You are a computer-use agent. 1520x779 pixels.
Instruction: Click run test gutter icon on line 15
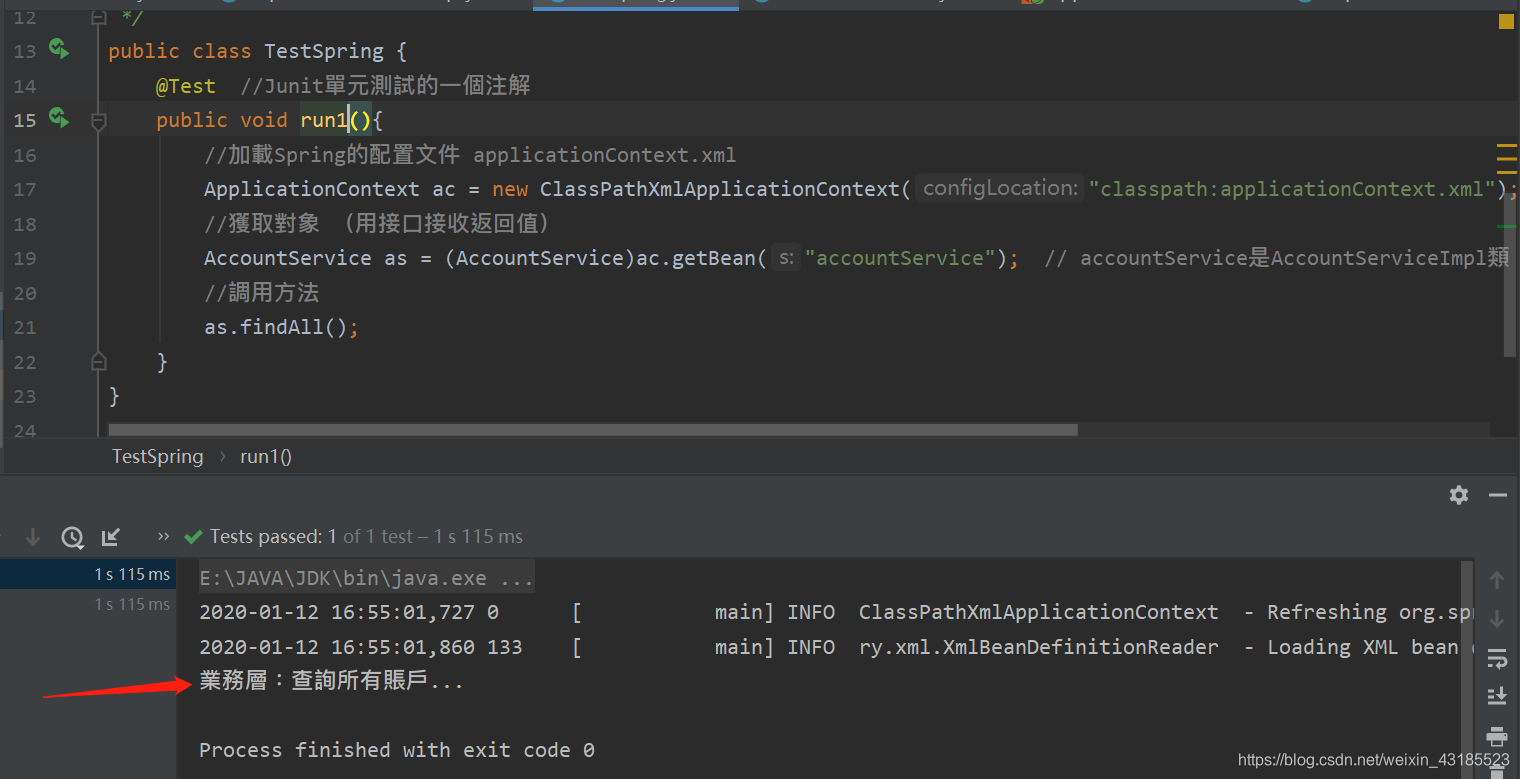[x=59, y=118]
